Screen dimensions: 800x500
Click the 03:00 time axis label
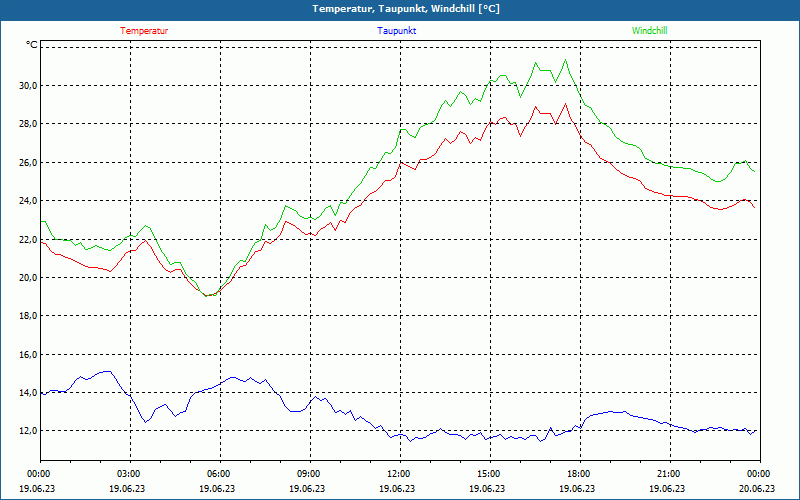pyautogui.click(x=130, y=474)
